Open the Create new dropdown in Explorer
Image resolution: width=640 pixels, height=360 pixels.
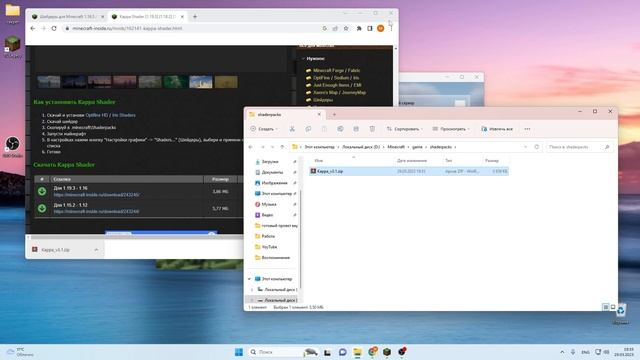click(x=264, y=129)
